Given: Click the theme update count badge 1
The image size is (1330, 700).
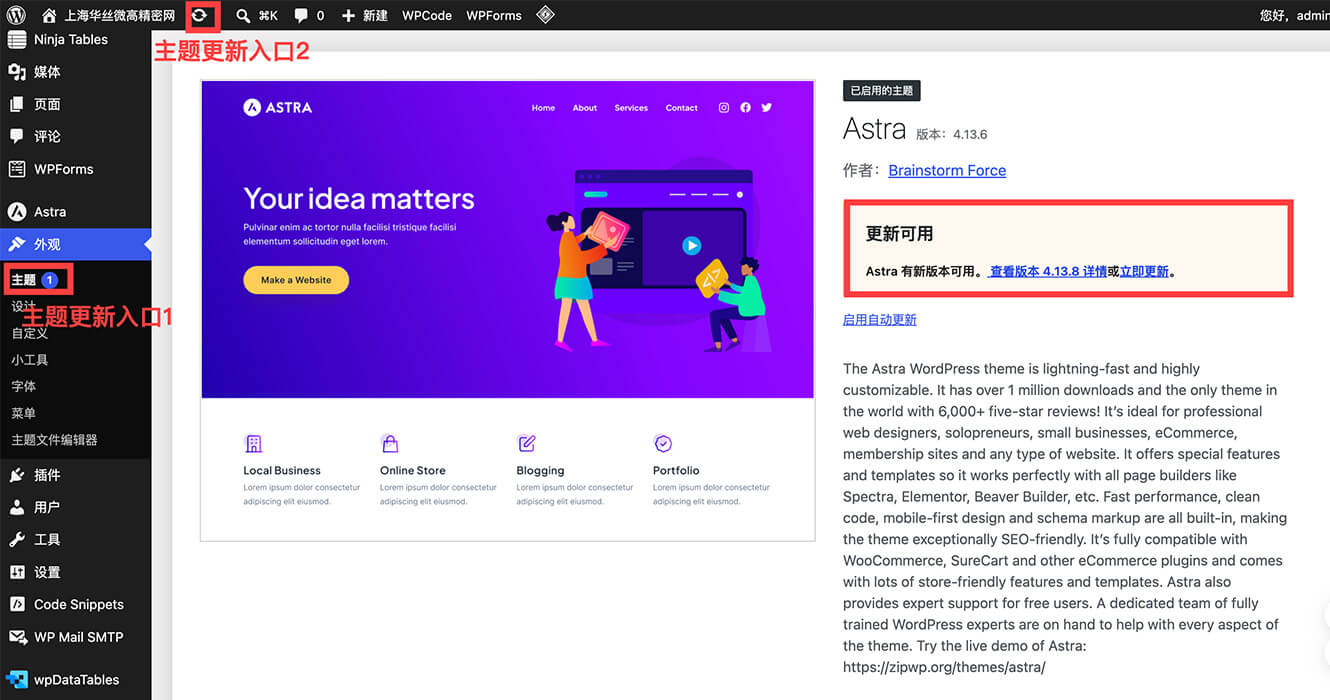Looking at the screenshot, I should point(50,280).
